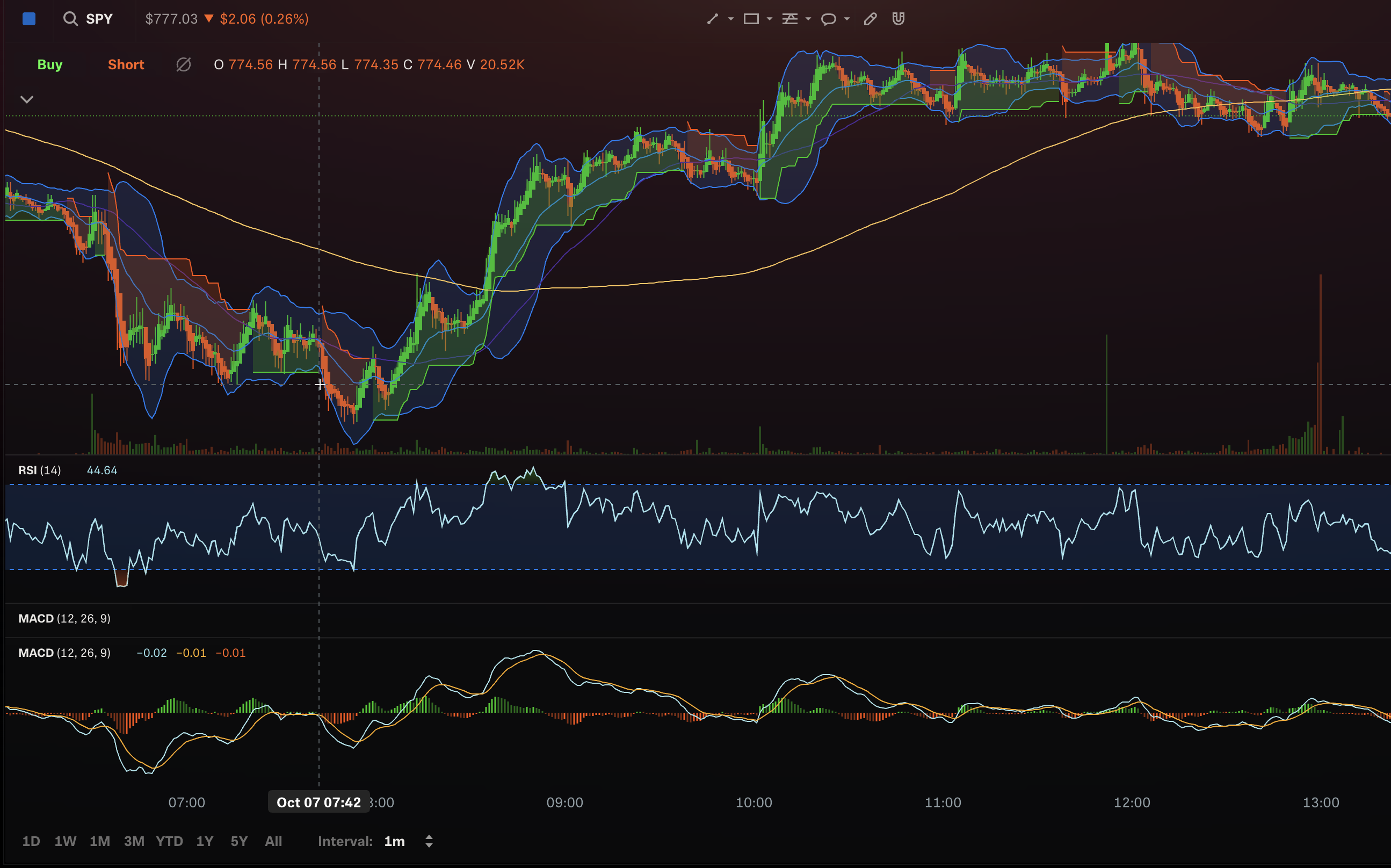Click the search magnifier icon
The width and height of the screenshot is (1391, 868).
click(70, 19)
